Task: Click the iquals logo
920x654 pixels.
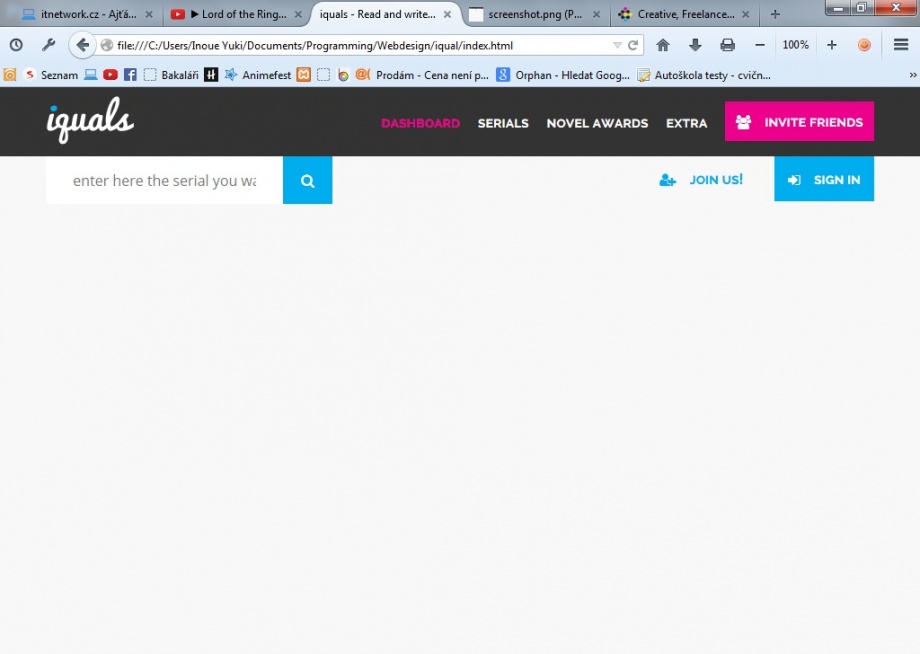Action: point(90,120)
